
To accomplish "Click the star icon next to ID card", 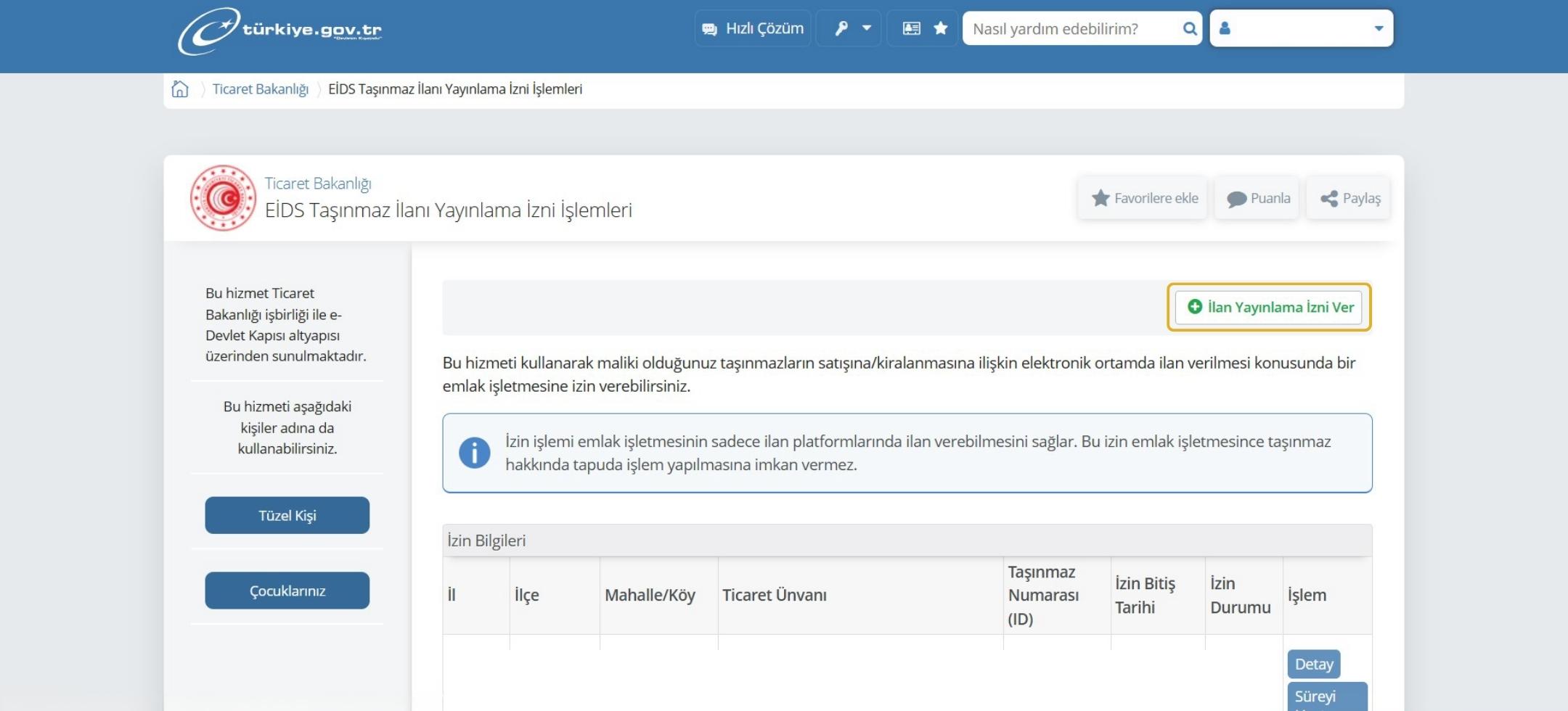I will (x=941, y=28).
